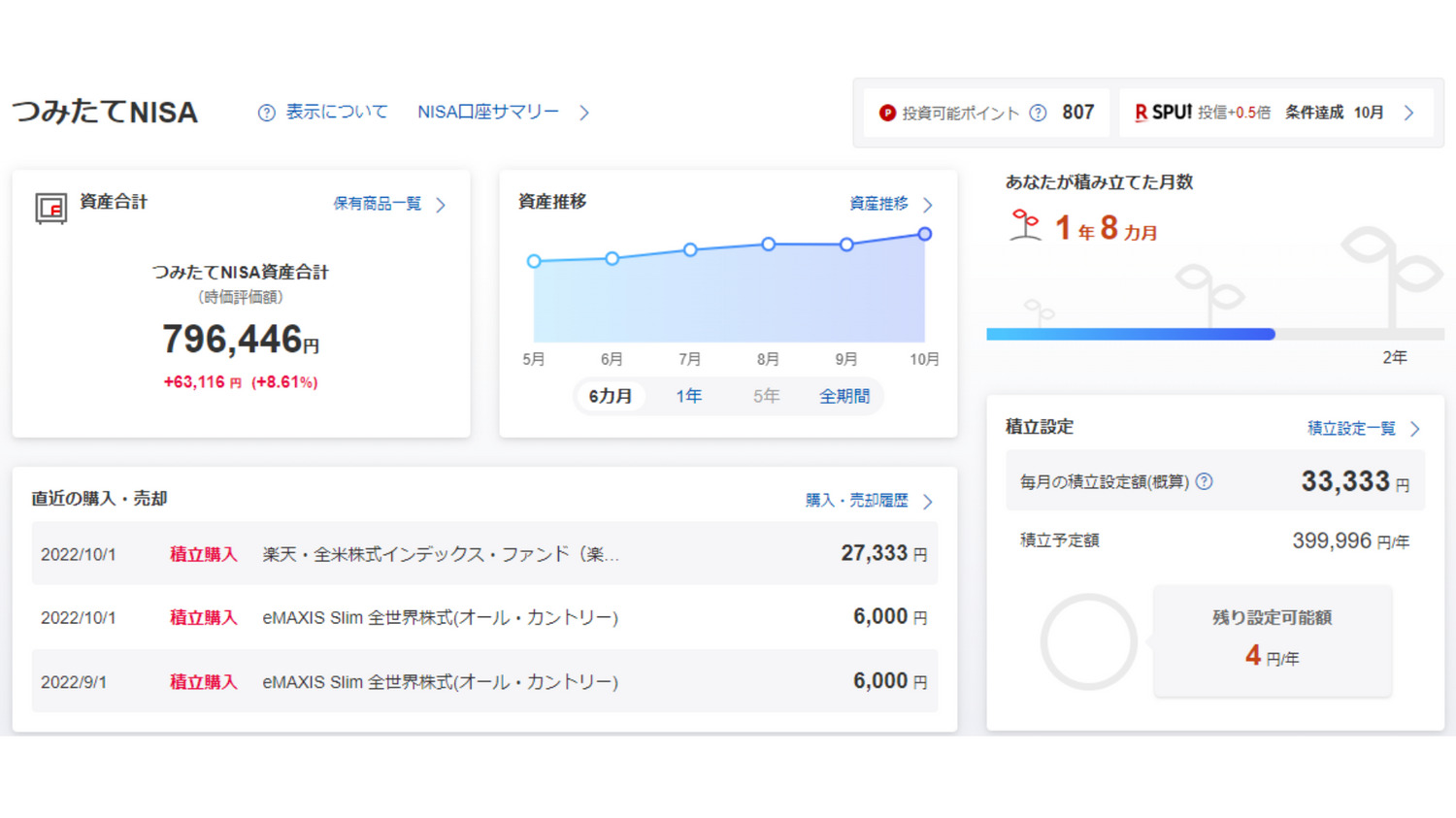Click the chevron next to 保有商品一覧
1456x818 pixels.
(x=441, y=205)
